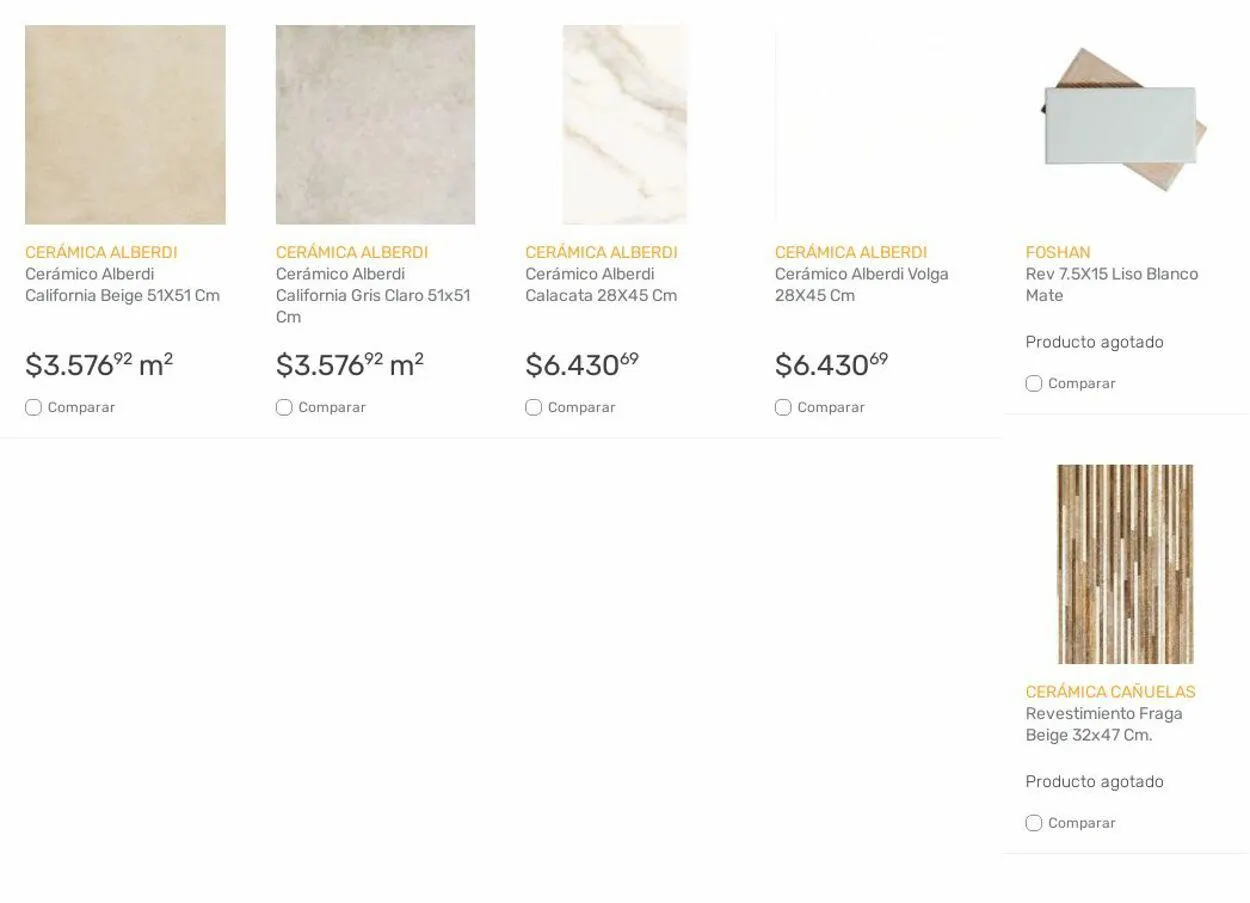Check Comparar for California Beige 51X51
The height and width of the screenshot is (903, 1250).
tap(34, 408)
